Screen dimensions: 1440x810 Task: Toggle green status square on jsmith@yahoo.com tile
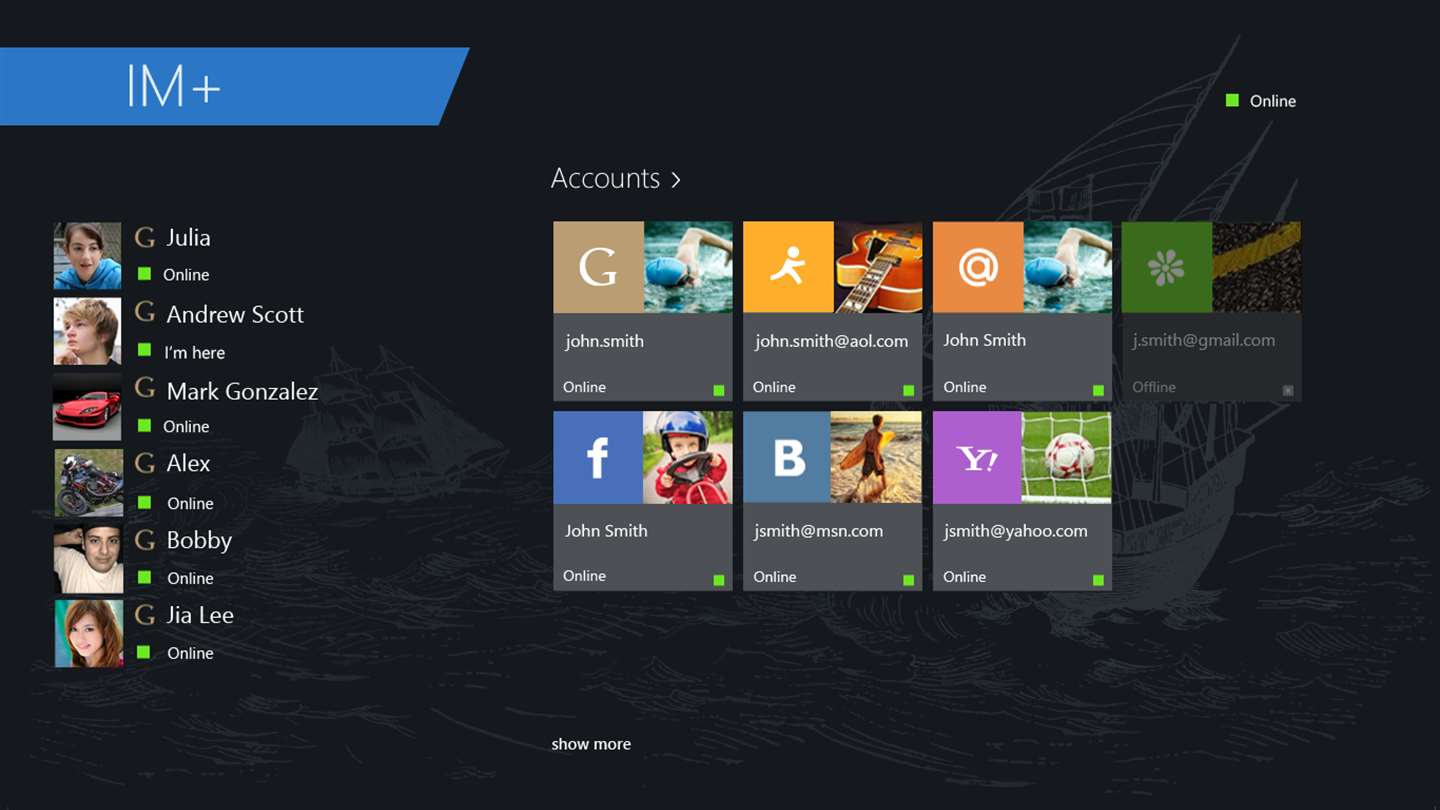point(1098,580)
